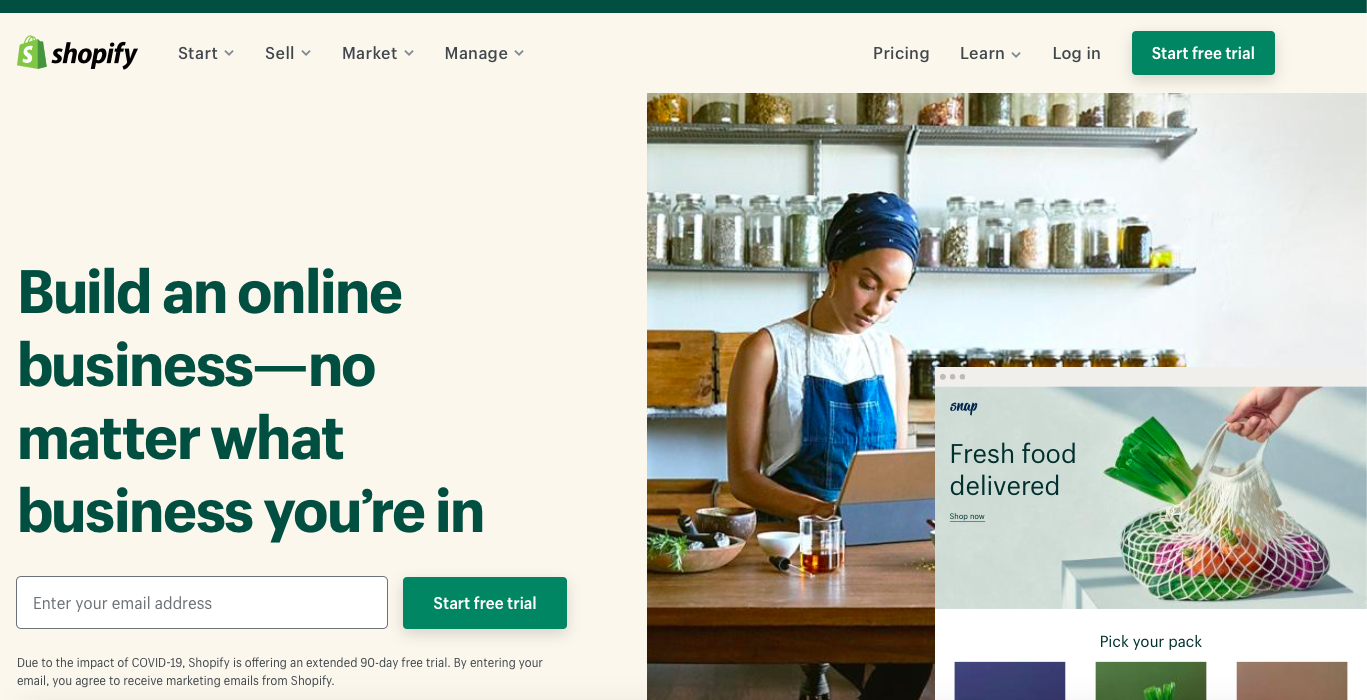The width and height of the screenshot is (1367, 700).
Task: Expand the Learn dropdown chevron
Action: [x=1016, y=54]
